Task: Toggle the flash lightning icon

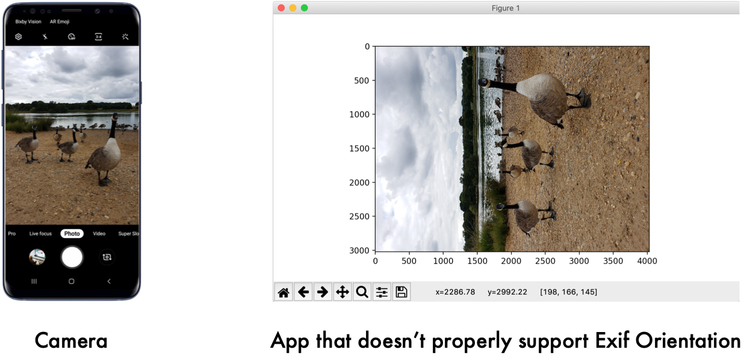Action: [45, 36]
